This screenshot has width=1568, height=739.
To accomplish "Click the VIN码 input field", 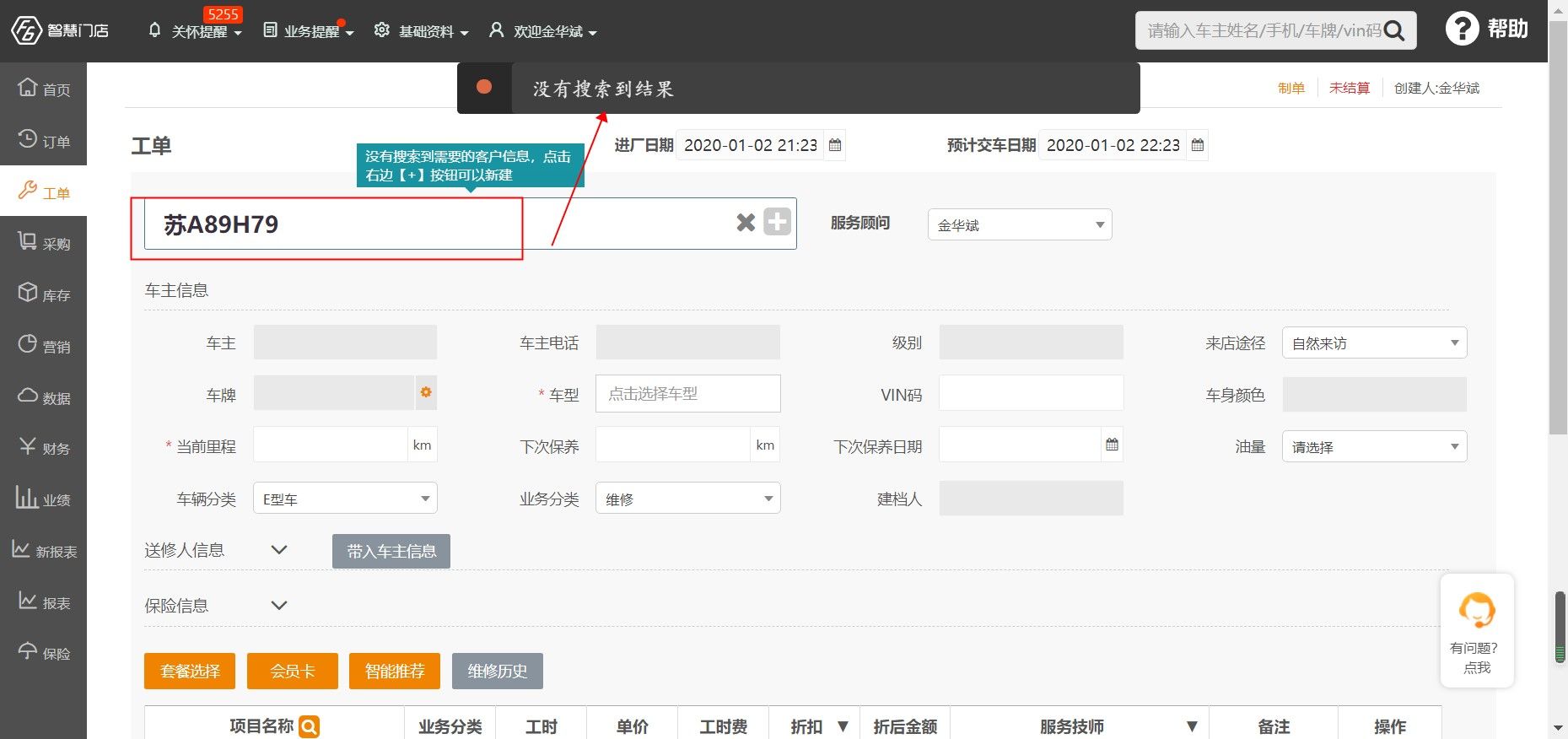I will 1031,393.
